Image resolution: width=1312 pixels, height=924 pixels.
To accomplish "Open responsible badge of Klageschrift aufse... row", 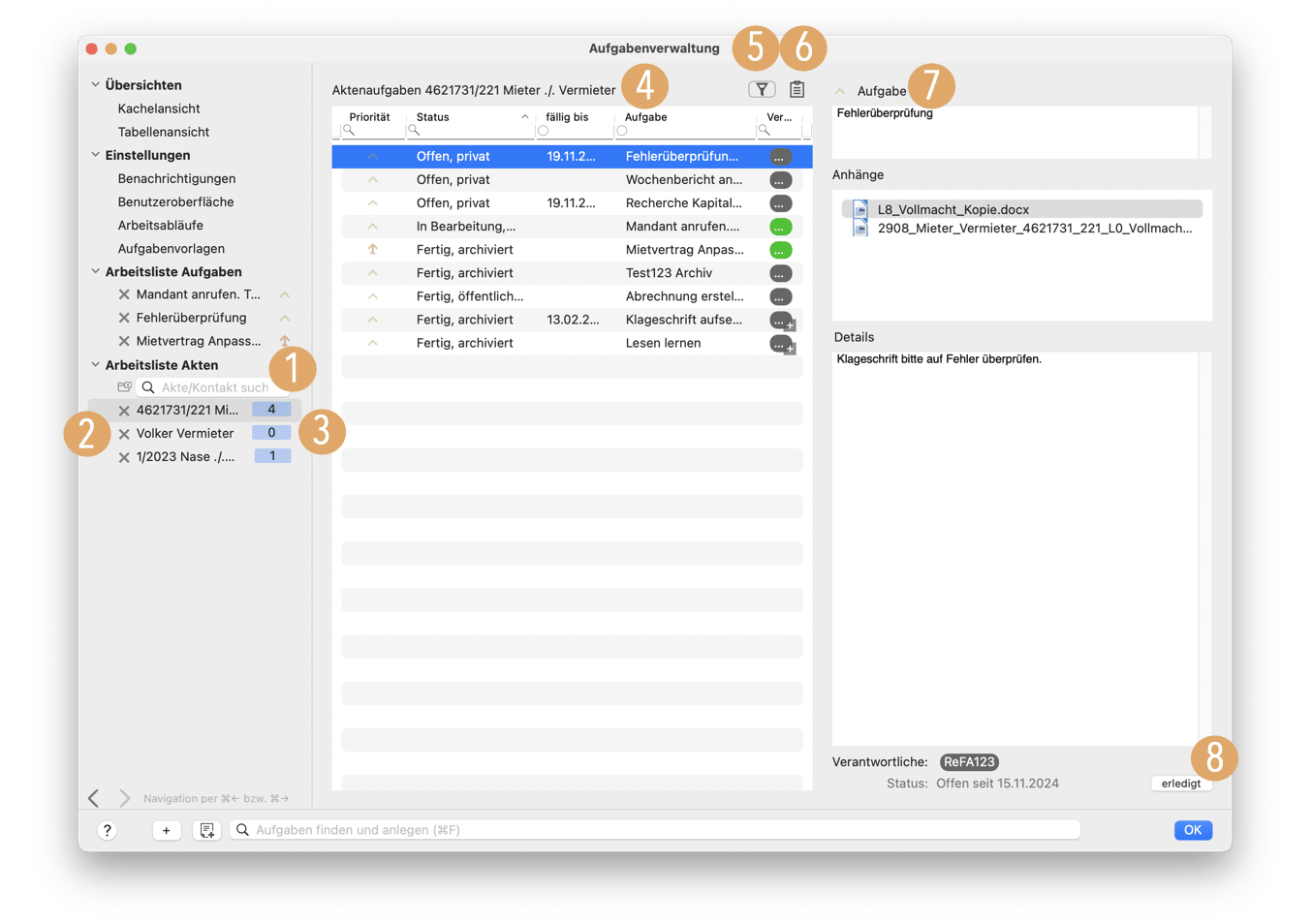I will coord(782,321).
